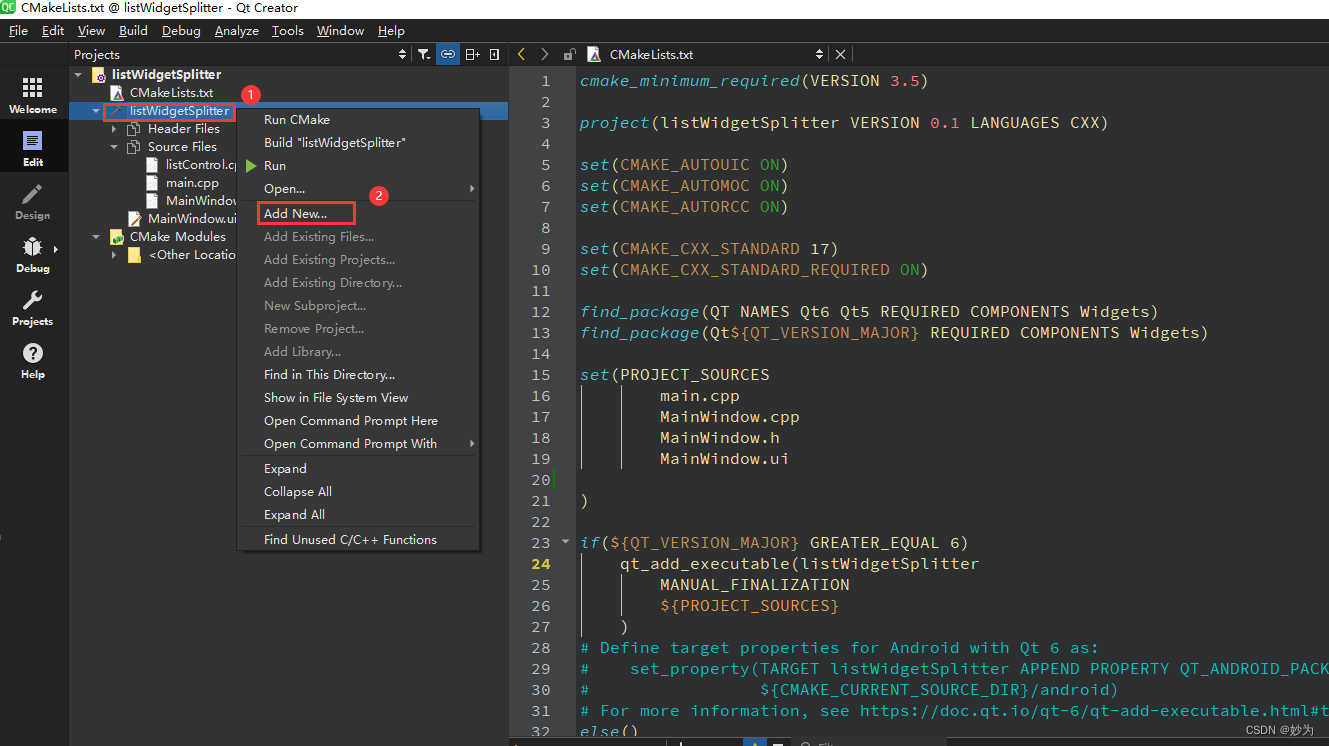This screenshot has height=746, width=1329.
Task: Click the MANUAL_FINALIZATION text on line 25
Action: [755, 585]
